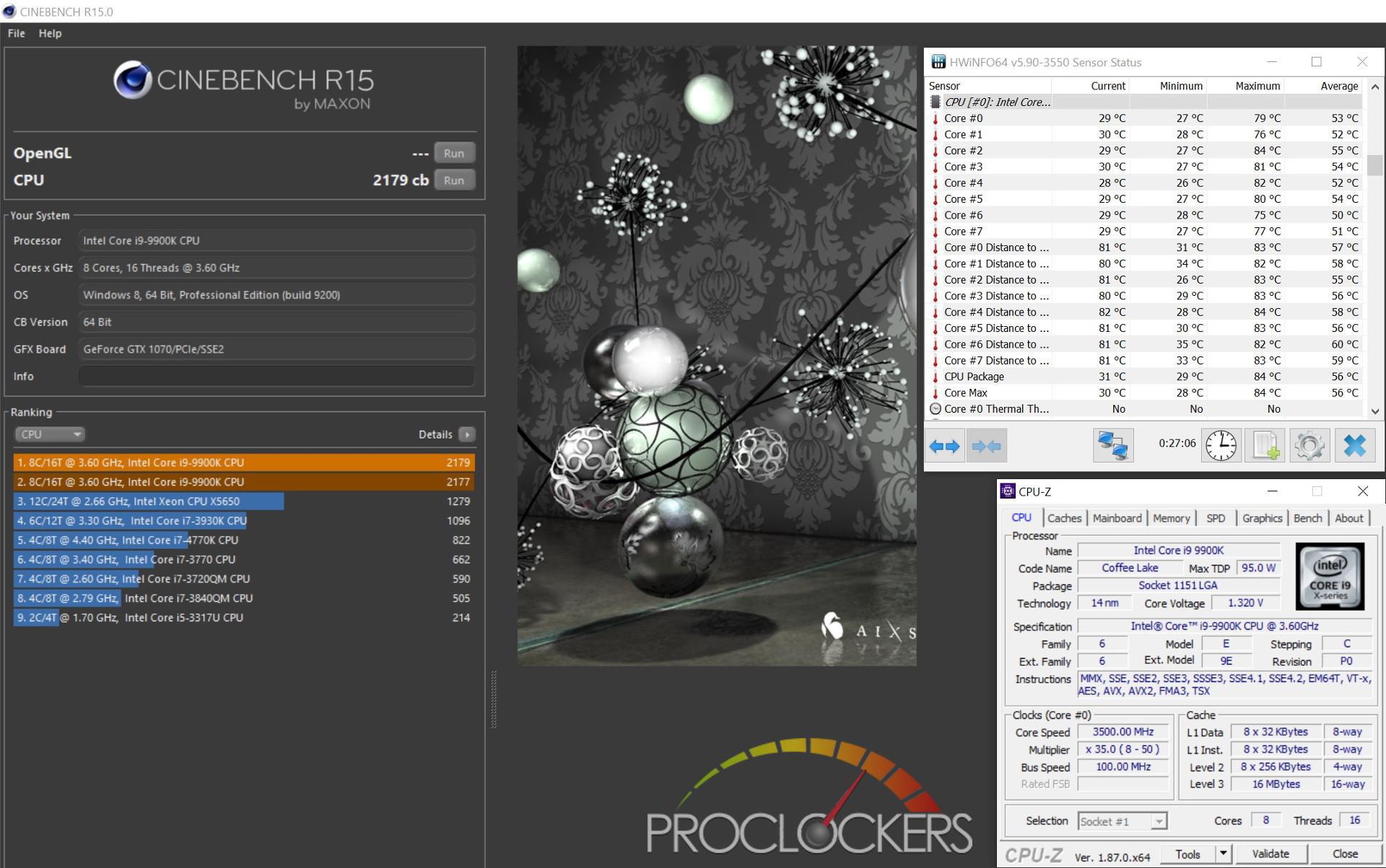The width and height of the screenshot is (1386, 868).
Task: Click the Close button in CPU-Z
Action: [1345, 854]
